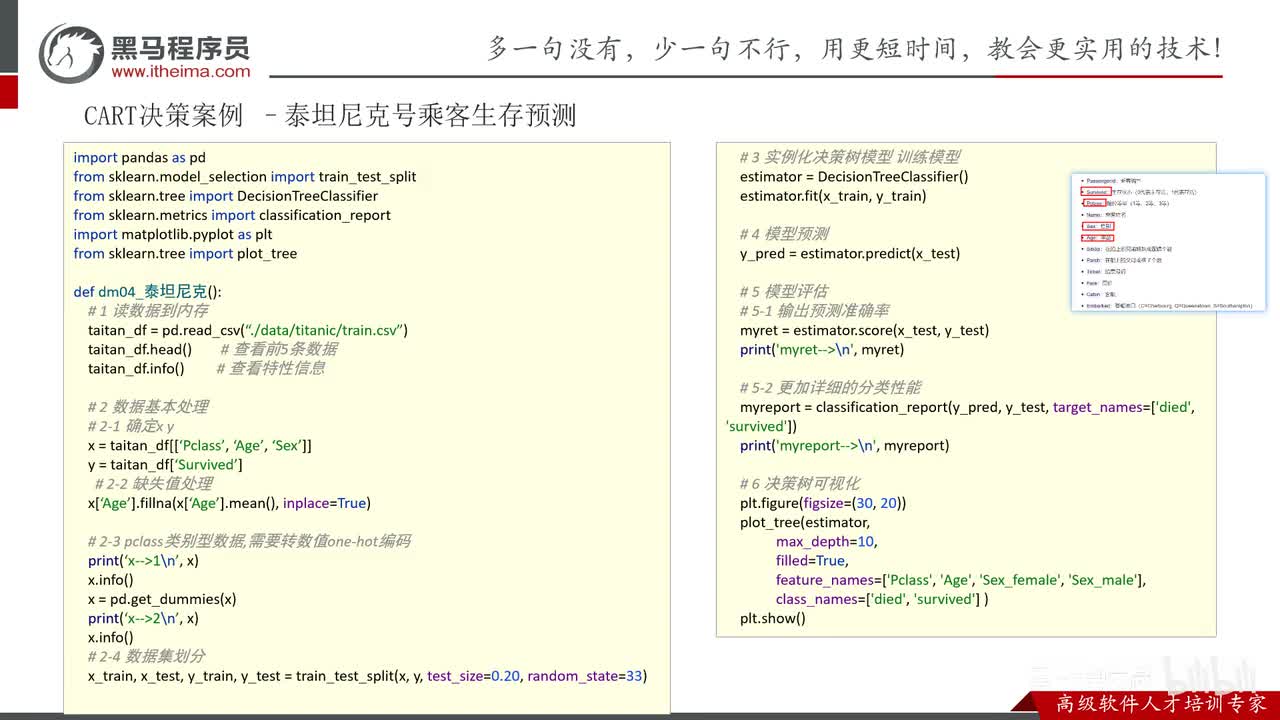This screenshot has height=720, width=1280.
Task: Select the pd.read_csv train.csv line
Action: point(248,330)
